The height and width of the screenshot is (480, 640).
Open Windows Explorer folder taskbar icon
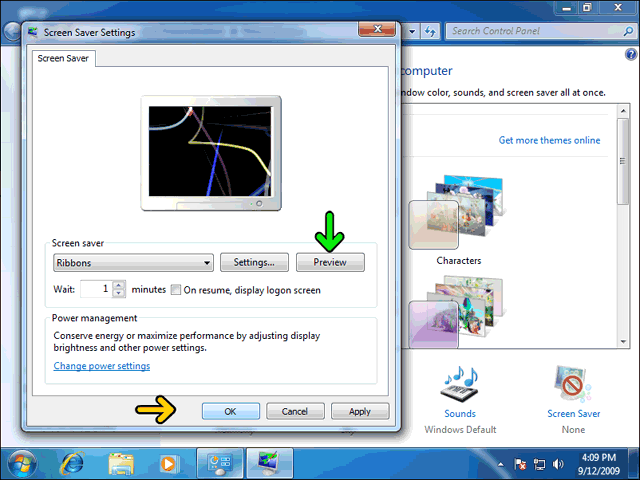click(121, 464)
